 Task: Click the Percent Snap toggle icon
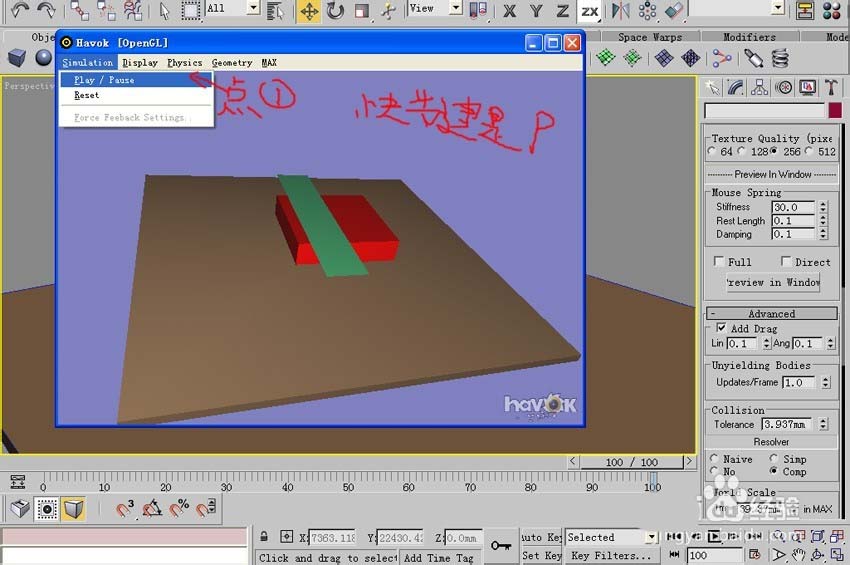(x=179, y=509)
